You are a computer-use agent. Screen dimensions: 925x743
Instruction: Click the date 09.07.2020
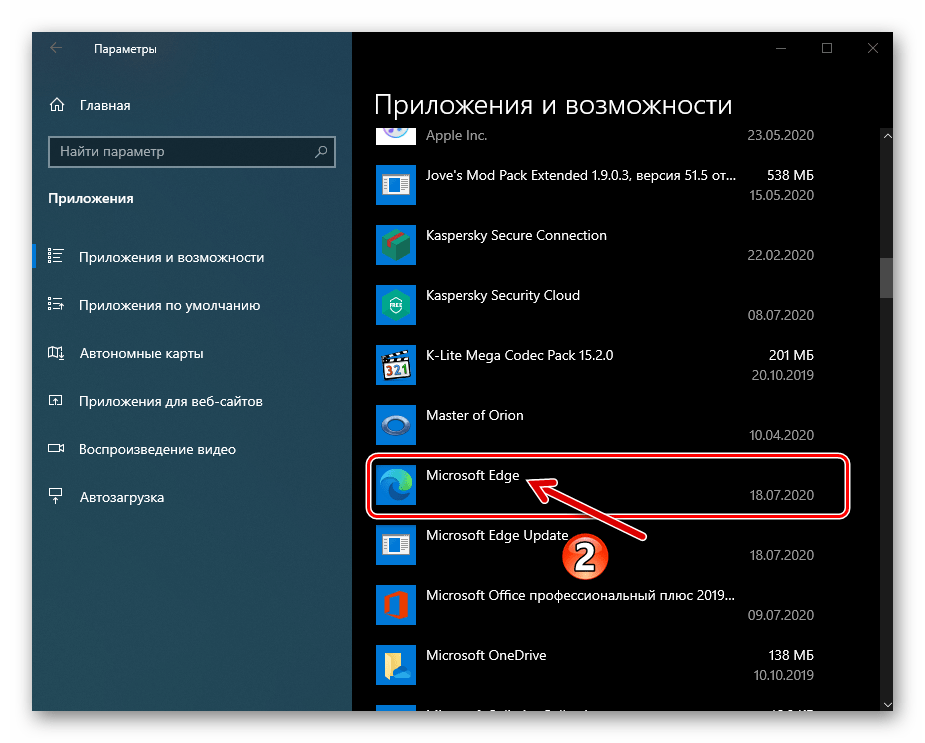pyautogui.click(x=780, y=615)
